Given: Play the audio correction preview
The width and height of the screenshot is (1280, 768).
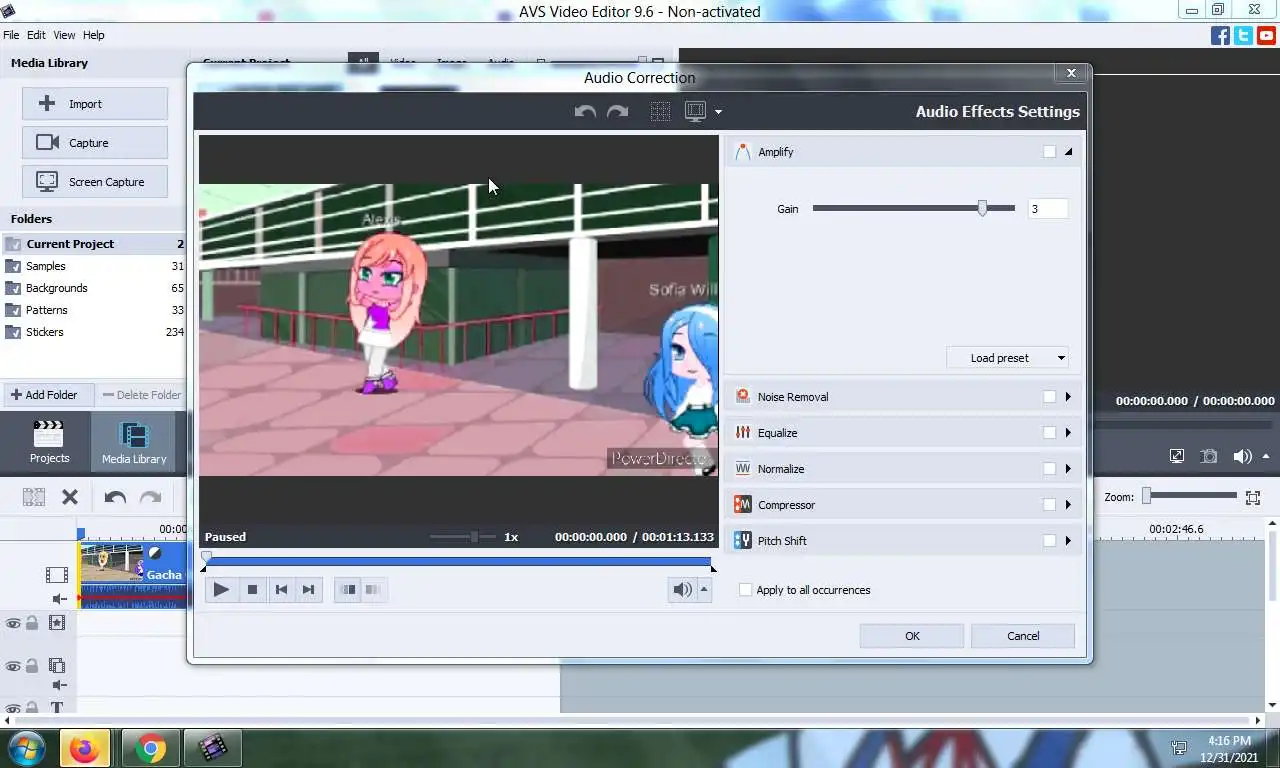Looking at the screenshot, I should 221,590.
